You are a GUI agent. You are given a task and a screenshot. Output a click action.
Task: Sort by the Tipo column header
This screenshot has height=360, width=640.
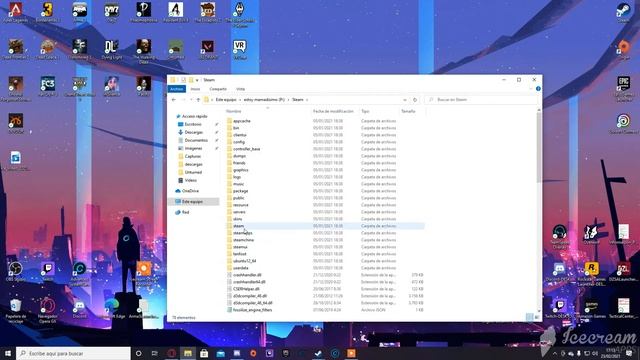pyautogui.click(x=365, y=111)
